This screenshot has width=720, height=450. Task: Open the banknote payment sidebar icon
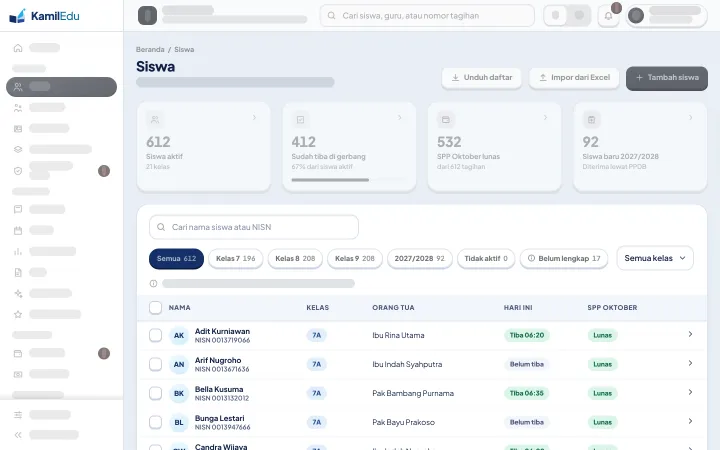click(x=18, y=374)
